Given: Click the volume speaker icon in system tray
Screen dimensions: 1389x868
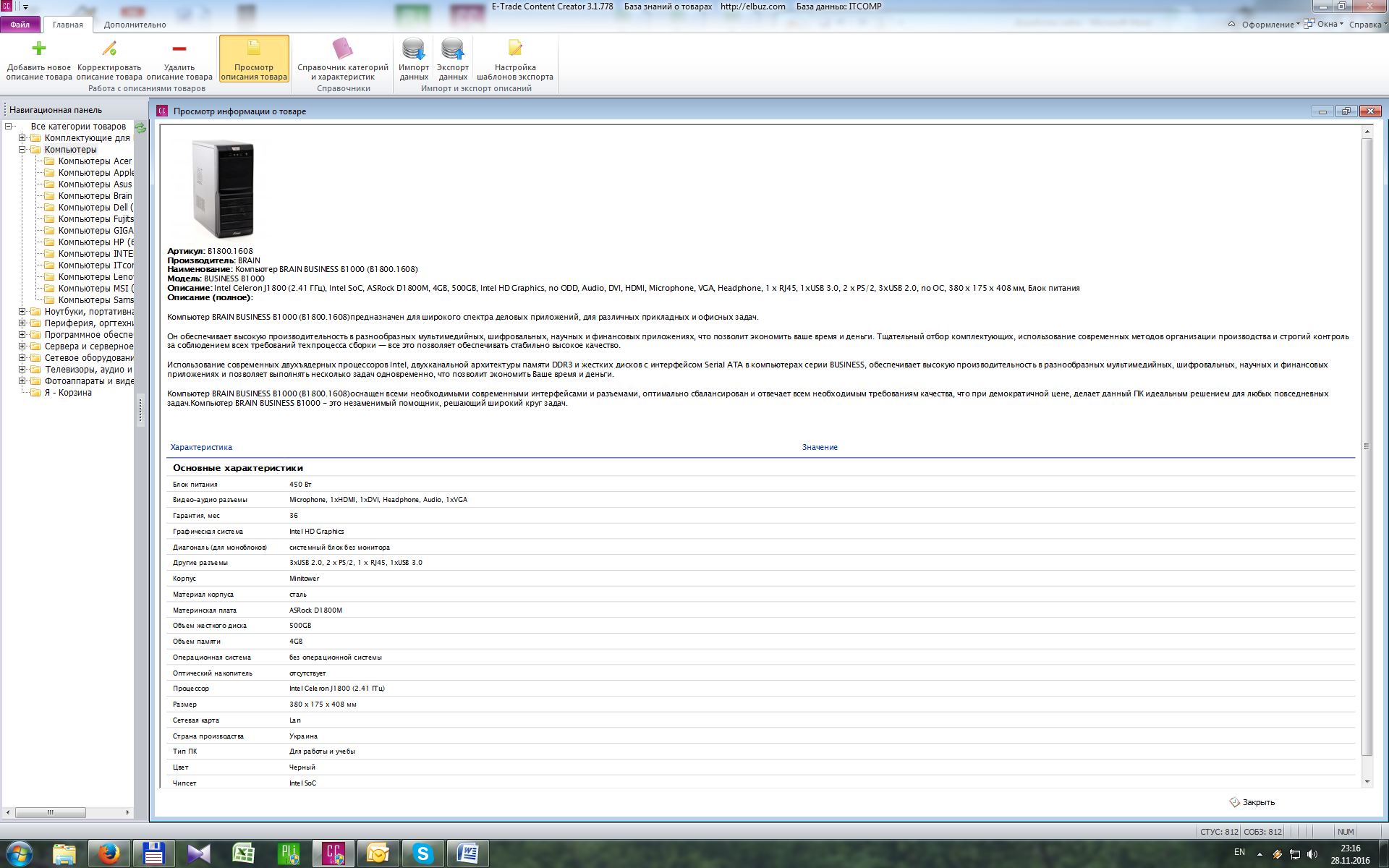Looking at the screenshot, I should coord(1312,854).
